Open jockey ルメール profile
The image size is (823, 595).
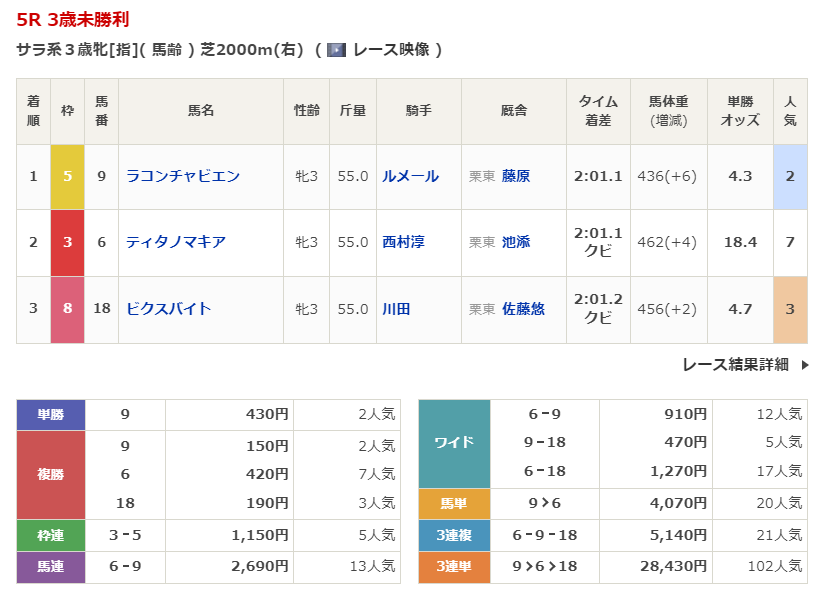pos(410,176)
